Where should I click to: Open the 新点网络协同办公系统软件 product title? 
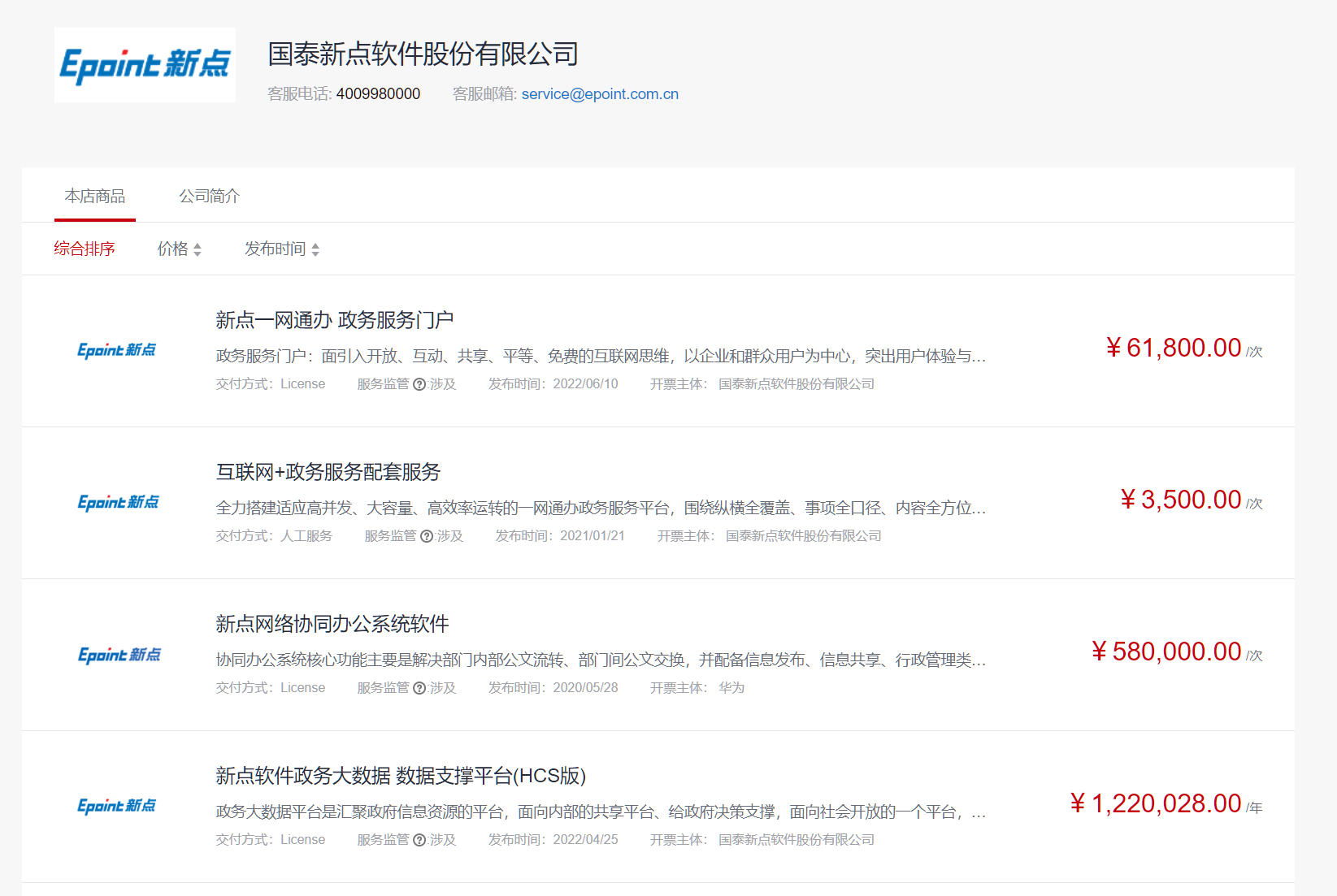point(332,624)
